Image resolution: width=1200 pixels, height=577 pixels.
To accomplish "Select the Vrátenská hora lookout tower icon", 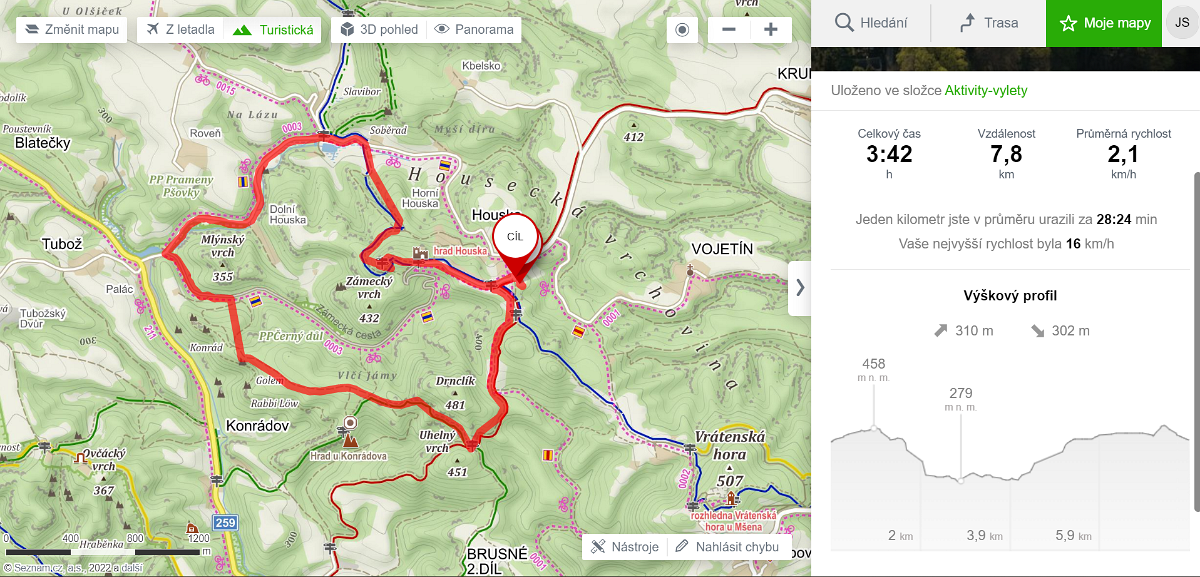I will point(730,498).
